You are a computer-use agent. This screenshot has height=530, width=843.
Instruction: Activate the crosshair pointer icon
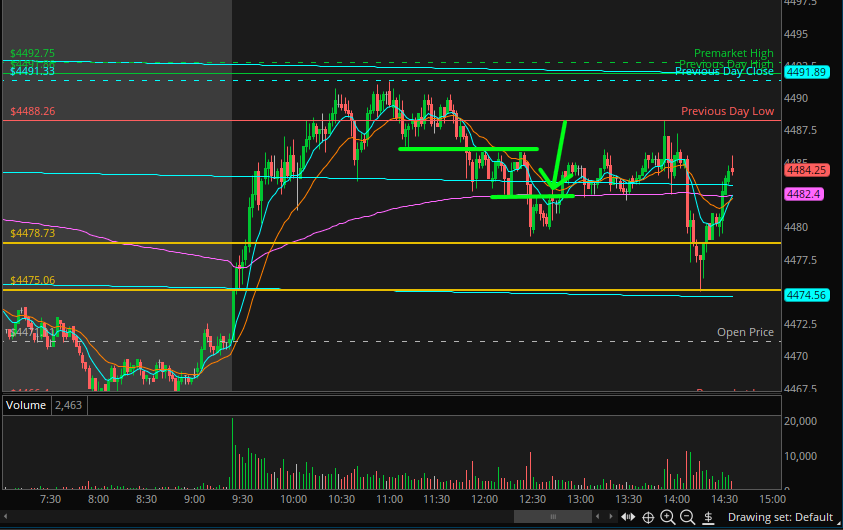(x=649, y=517)
